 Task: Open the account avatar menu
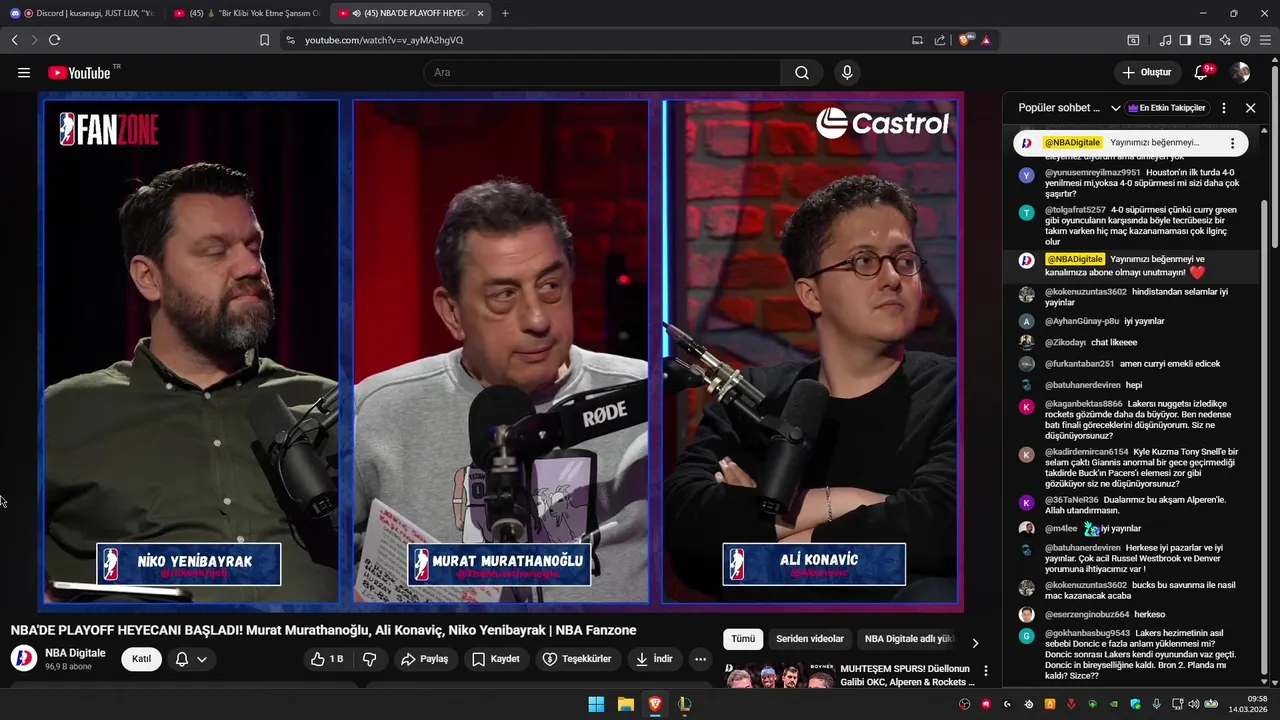(x=1241, y=72)
